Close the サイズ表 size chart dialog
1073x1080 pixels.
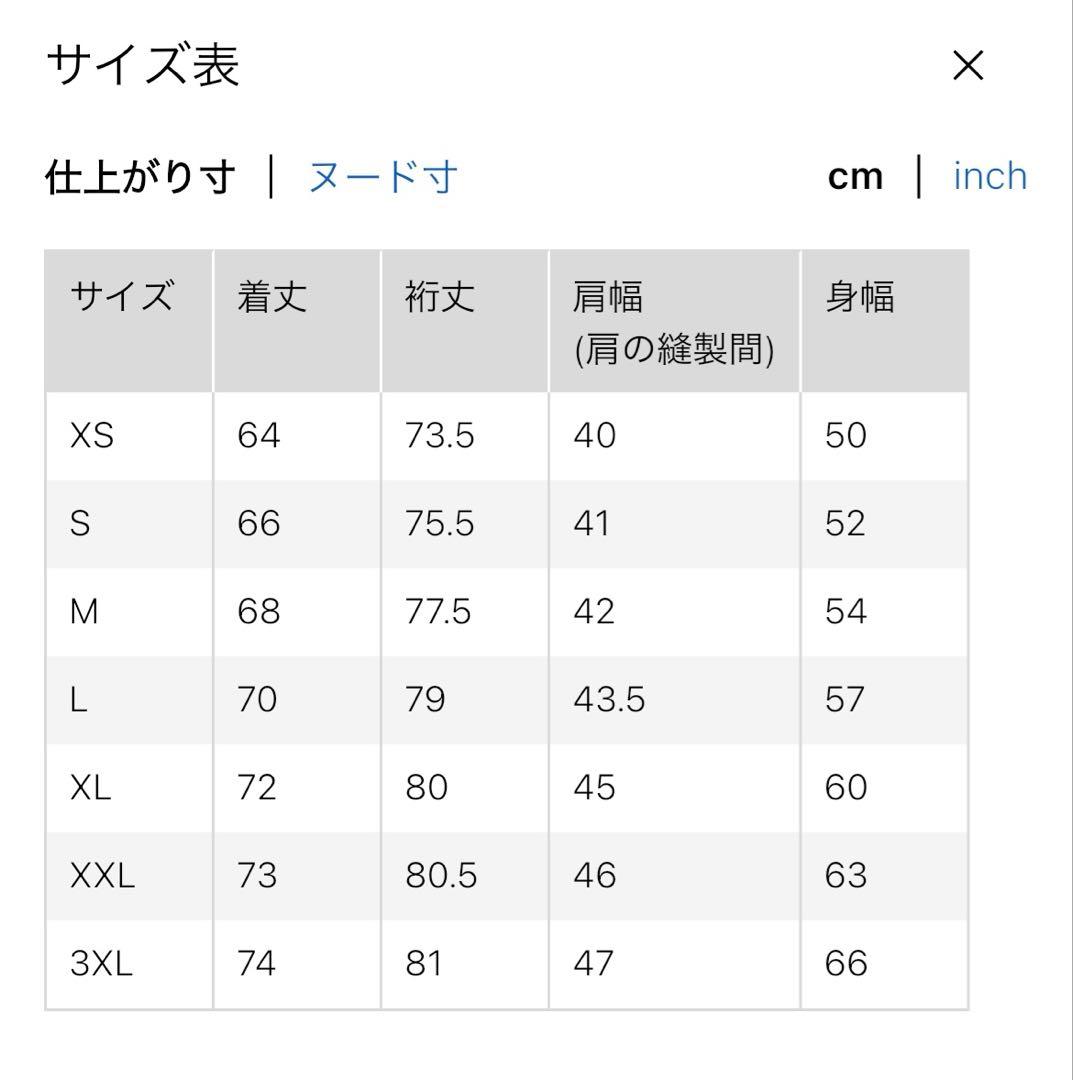click(x=968, y=65)
